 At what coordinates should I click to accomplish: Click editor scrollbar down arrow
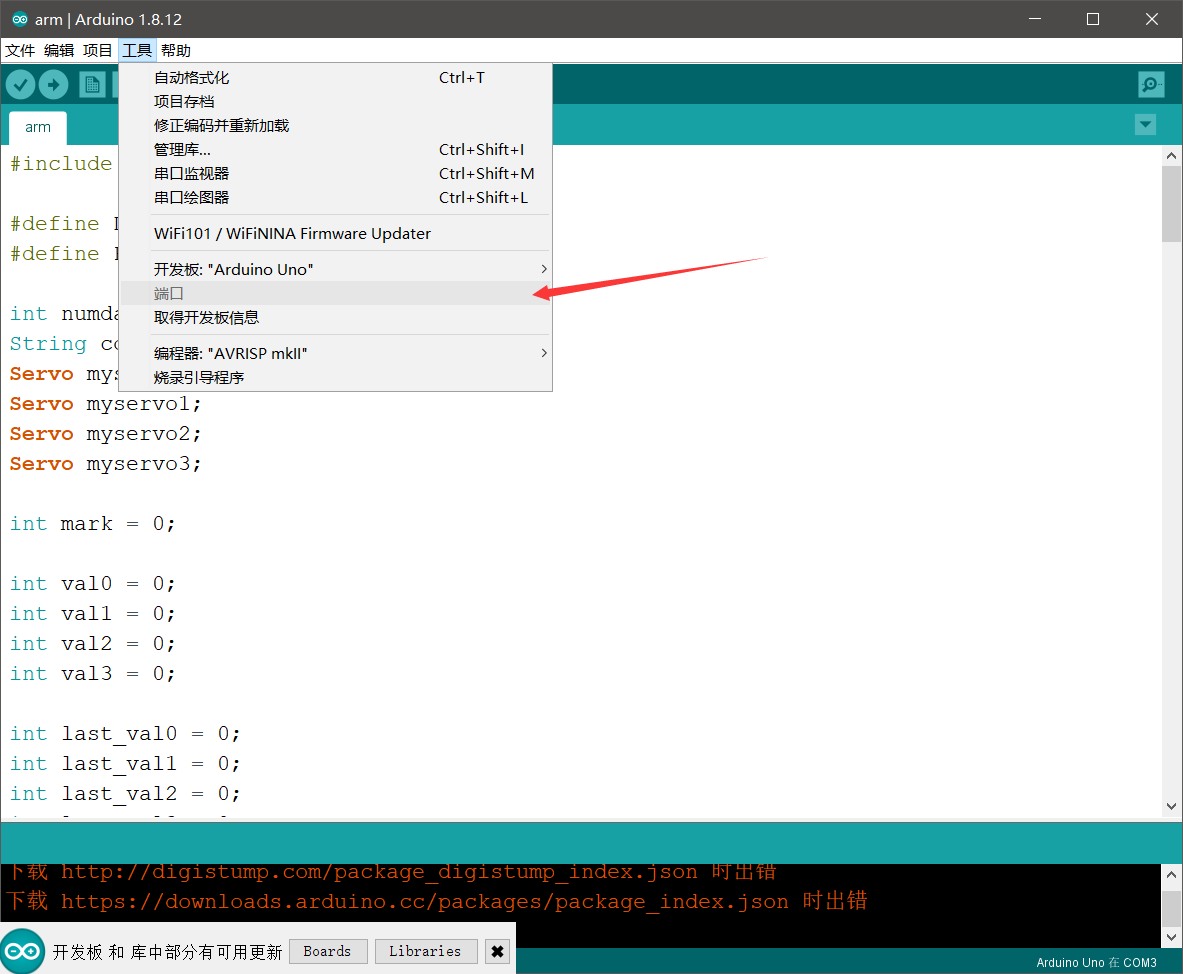click(x=1171, y=806)
